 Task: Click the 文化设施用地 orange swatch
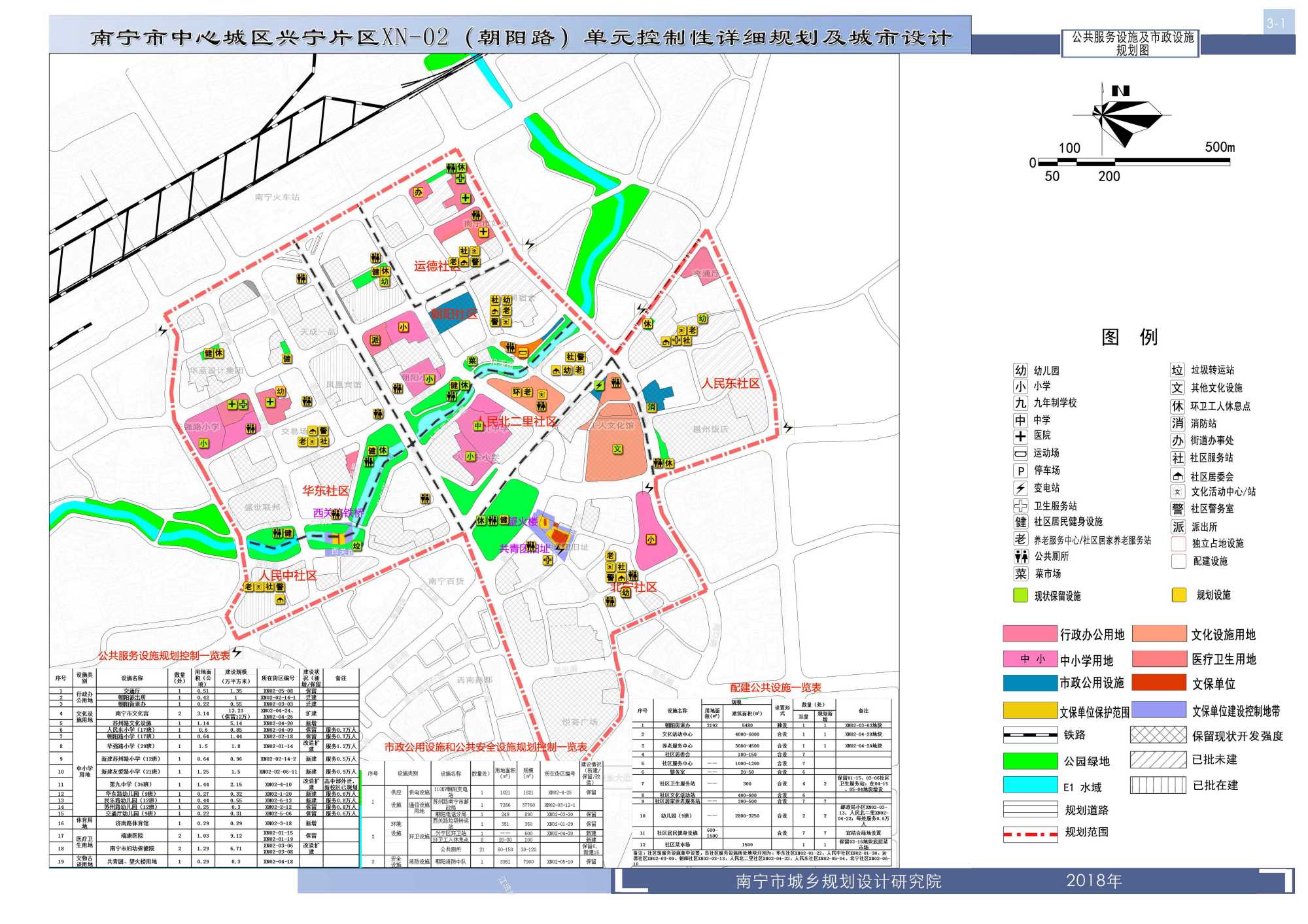click(x=1160, y=634)
